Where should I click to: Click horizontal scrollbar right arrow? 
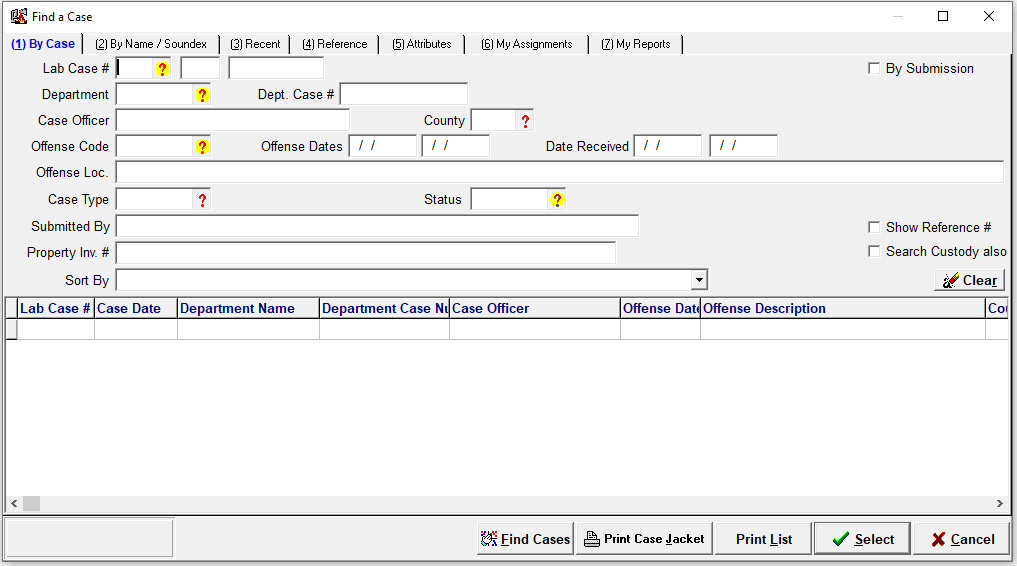(x=999, y=504)
